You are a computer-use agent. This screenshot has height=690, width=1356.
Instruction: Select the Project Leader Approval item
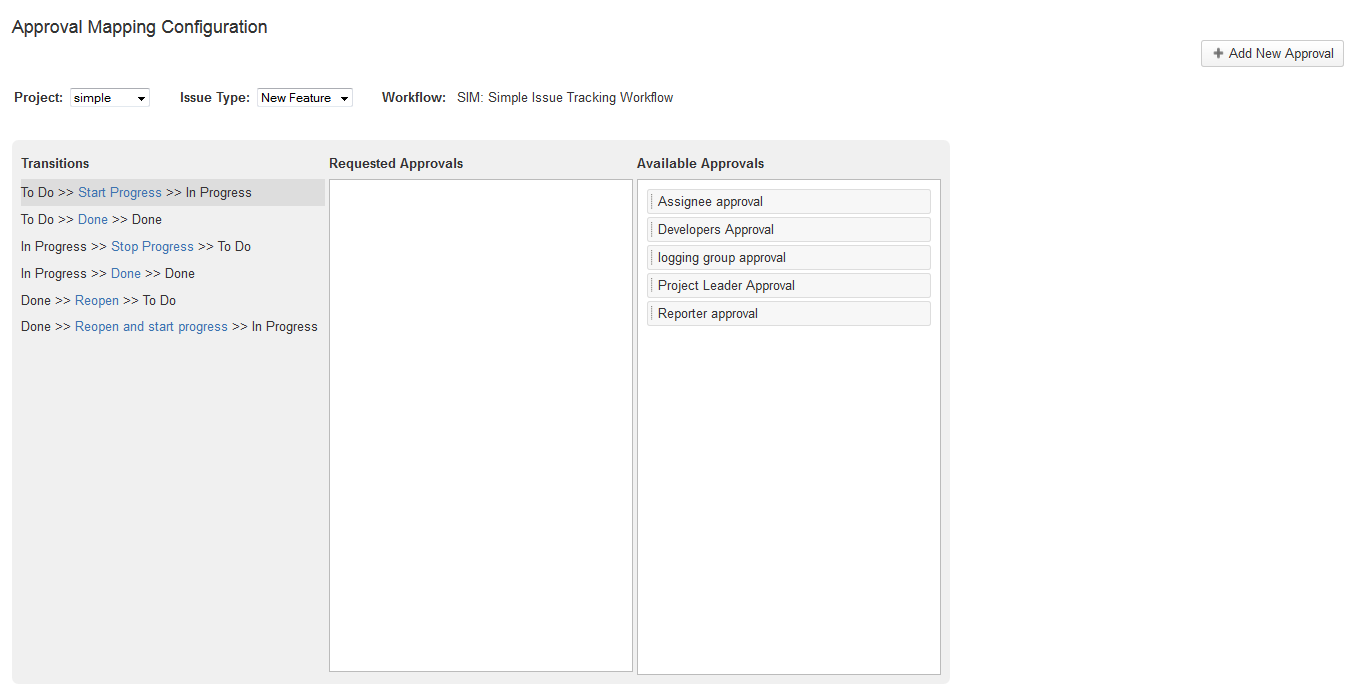[x=789, y=286]
